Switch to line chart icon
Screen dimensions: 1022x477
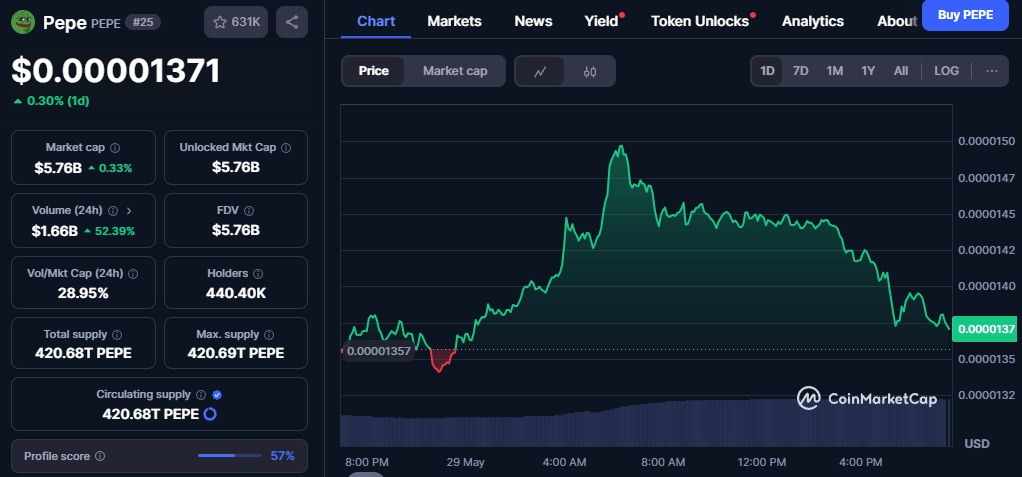point(540,71)
